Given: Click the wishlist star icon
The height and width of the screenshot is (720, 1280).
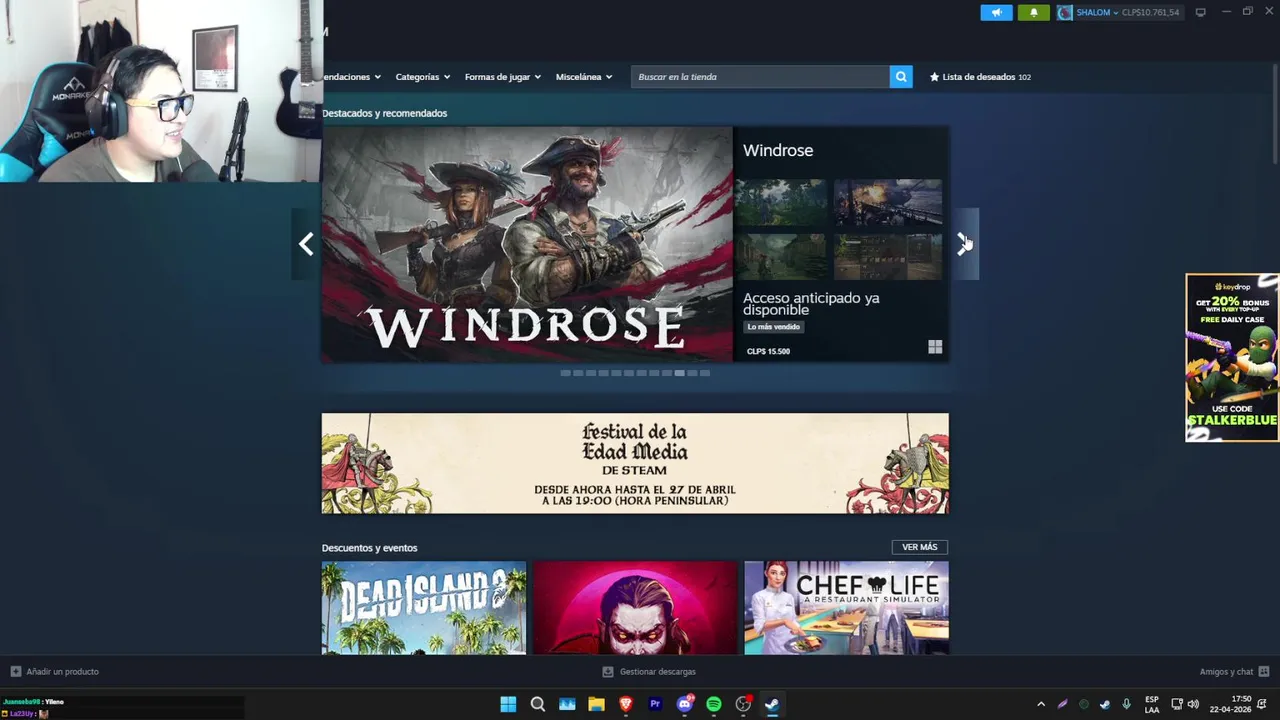Looking at the screenshot, I should [935, 77].
